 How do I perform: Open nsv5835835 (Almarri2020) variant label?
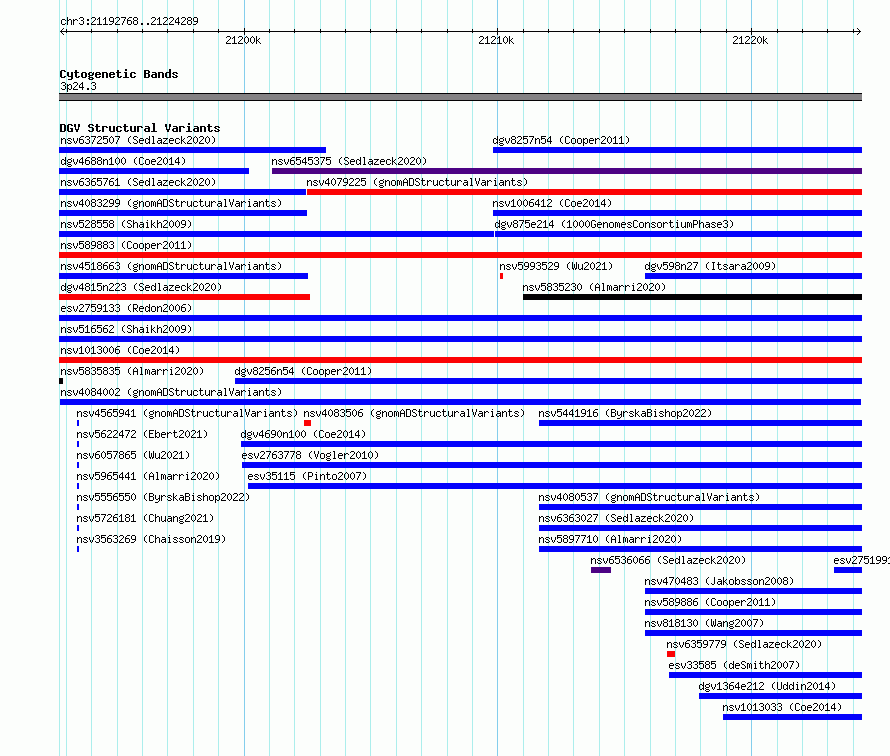(x=132, y=371)
